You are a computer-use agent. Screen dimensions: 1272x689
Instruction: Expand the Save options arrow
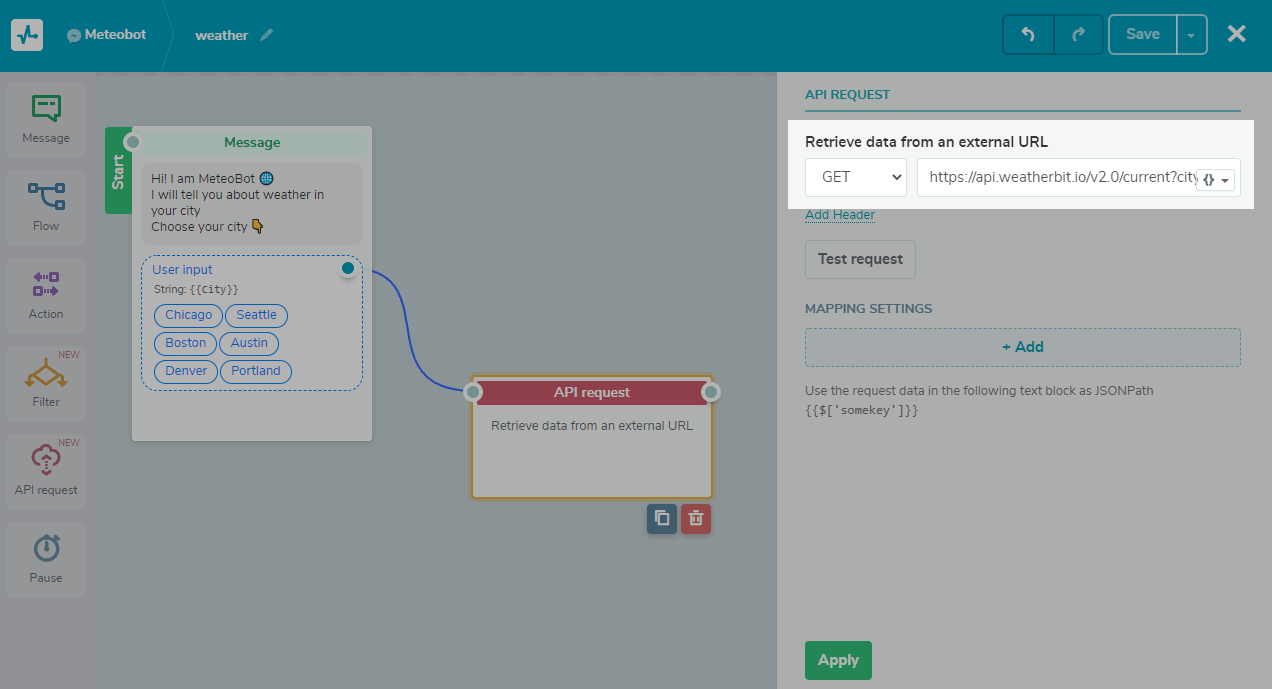pyautogui.click(x=1191, y=35)
